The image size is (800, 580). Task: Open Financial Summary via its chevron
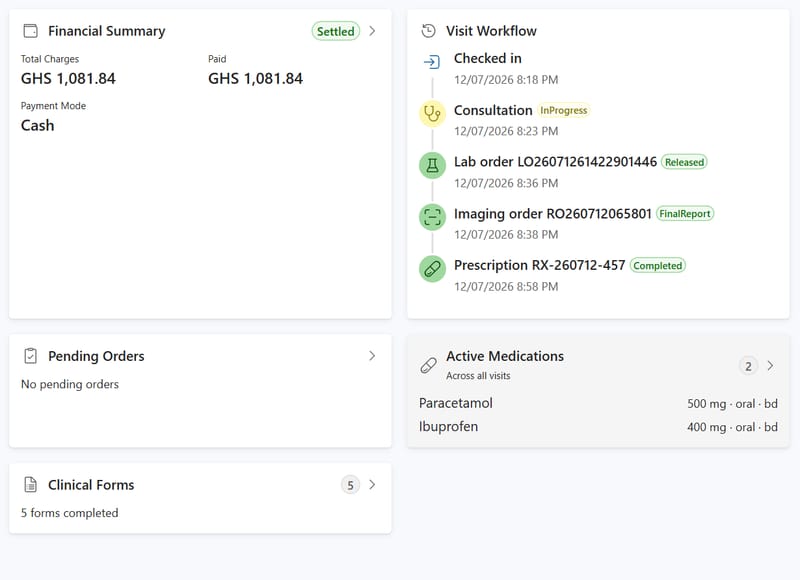372,31
